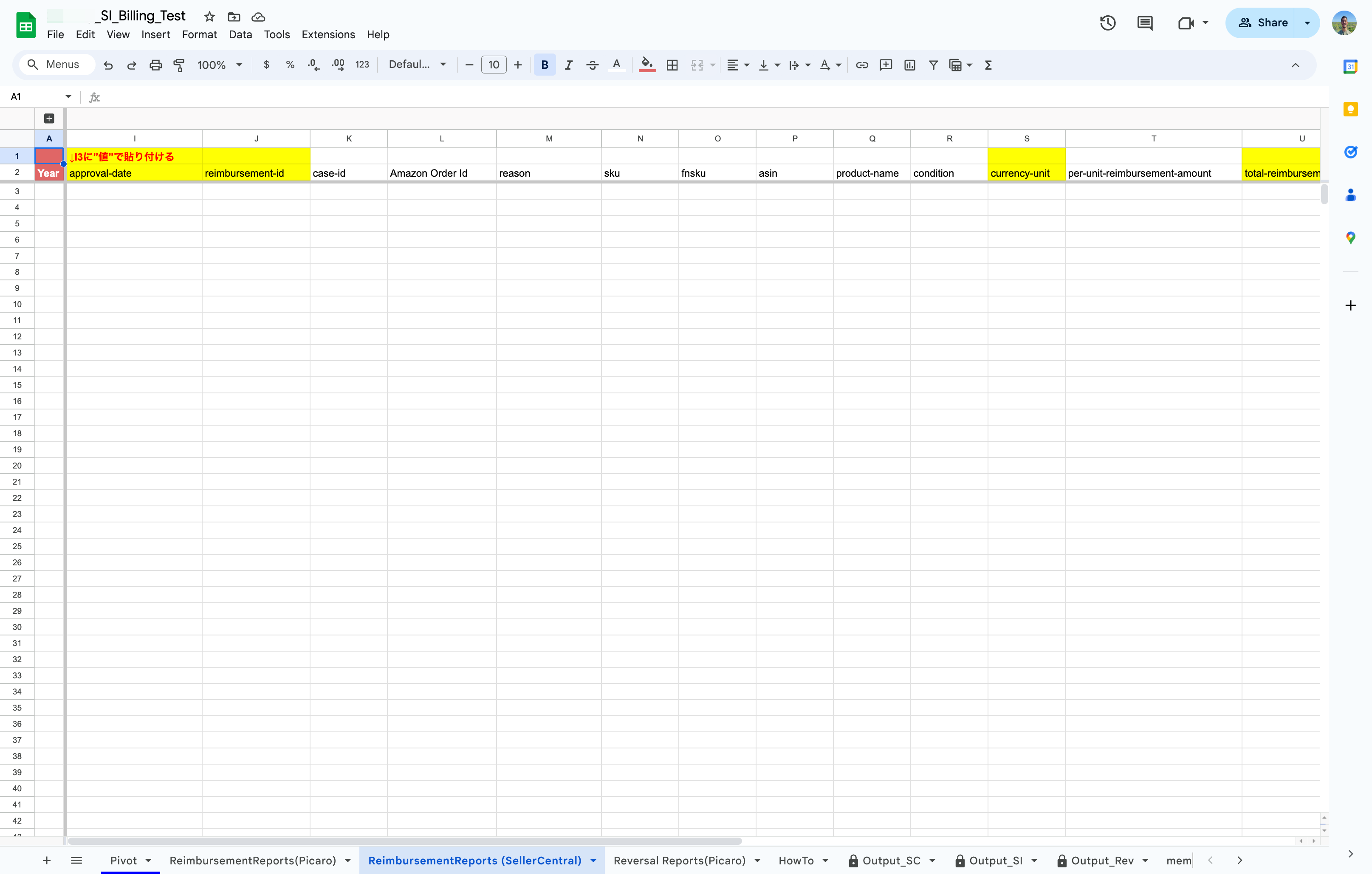Expand the grouped columns with plus toggle

point(49,119)
